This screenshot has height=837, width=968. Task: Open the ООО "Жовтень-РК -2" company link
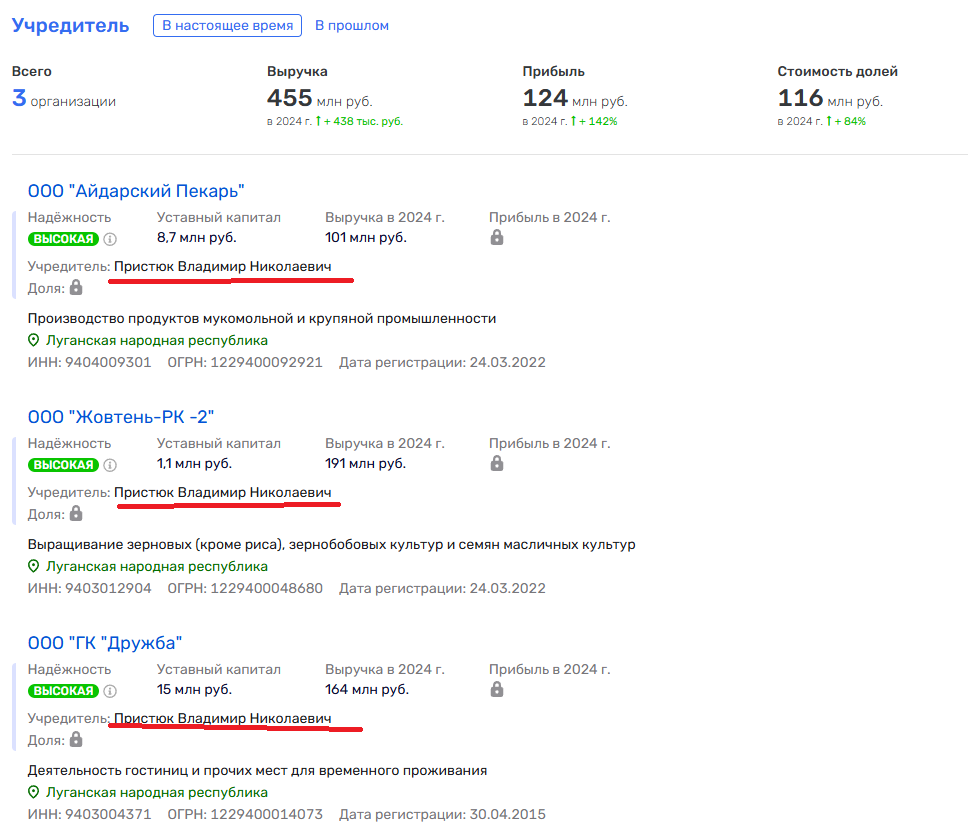pos(121,417)
